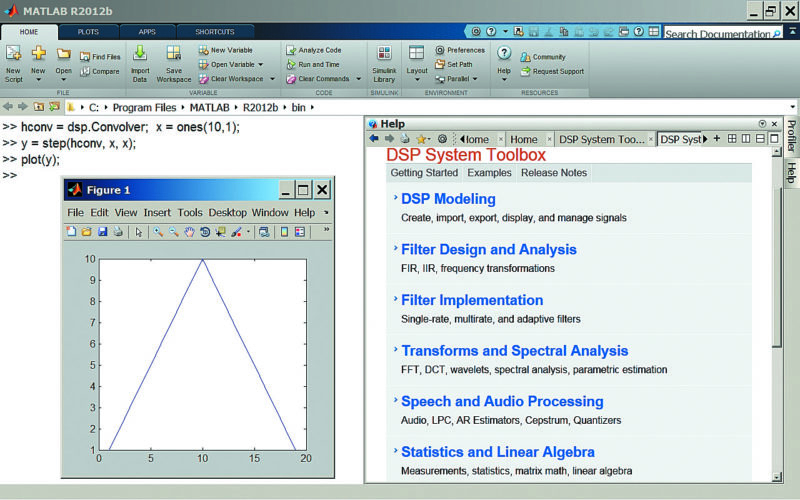This screenshot has width=800, height=500.
Task: Select the Zoom Out tool in Figure 1
Action: pos(174,232)
